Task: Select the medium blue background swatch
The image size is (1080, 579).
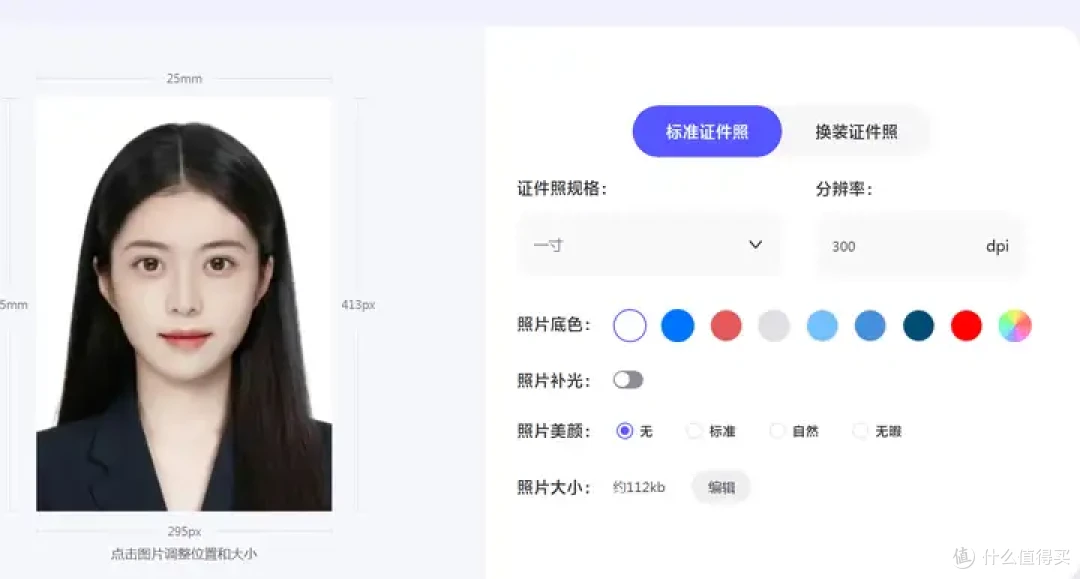Action: point(870,326)
